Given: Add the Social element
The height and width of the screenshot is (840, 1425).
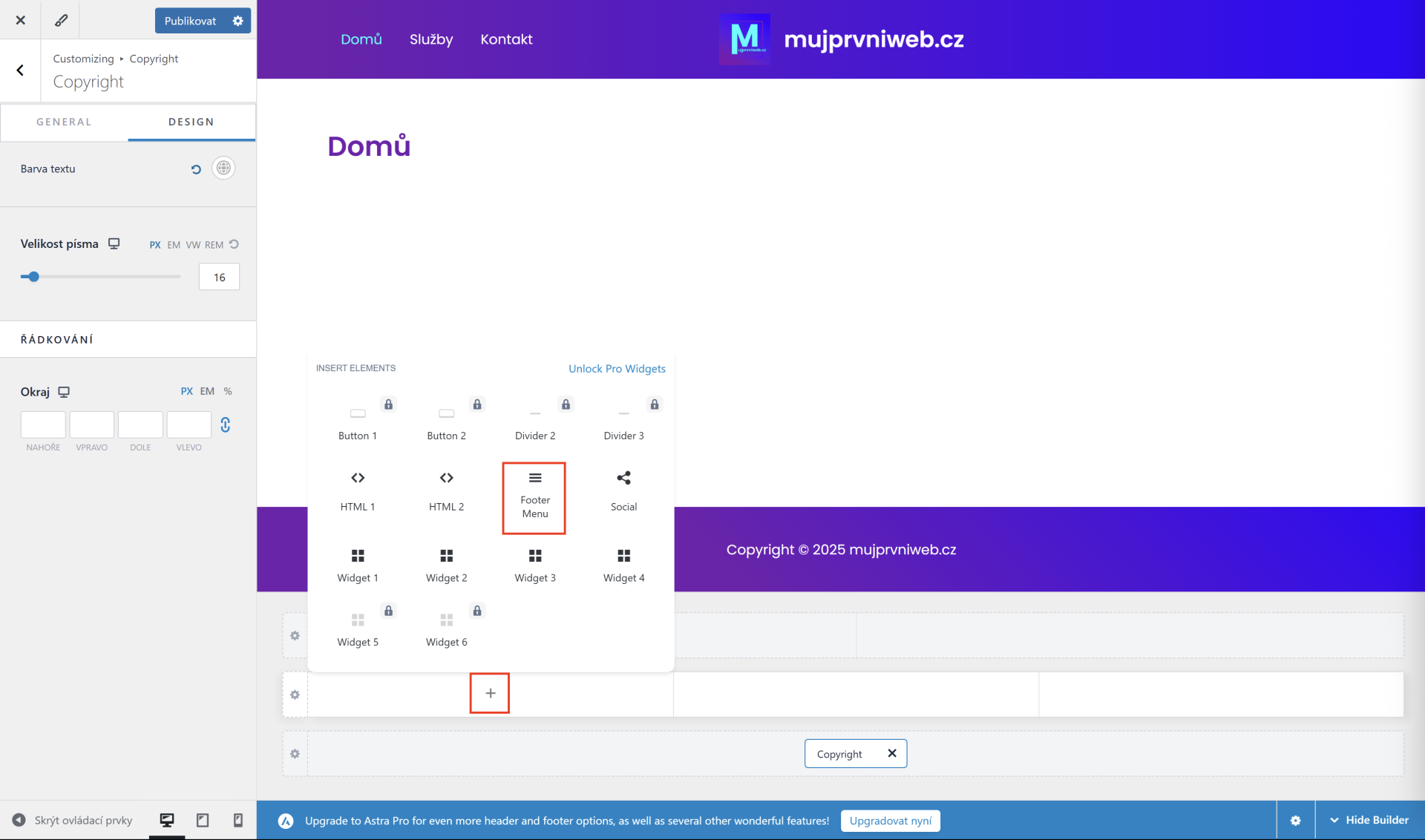Looking at the screenshot, I should [x=623, y=490].
